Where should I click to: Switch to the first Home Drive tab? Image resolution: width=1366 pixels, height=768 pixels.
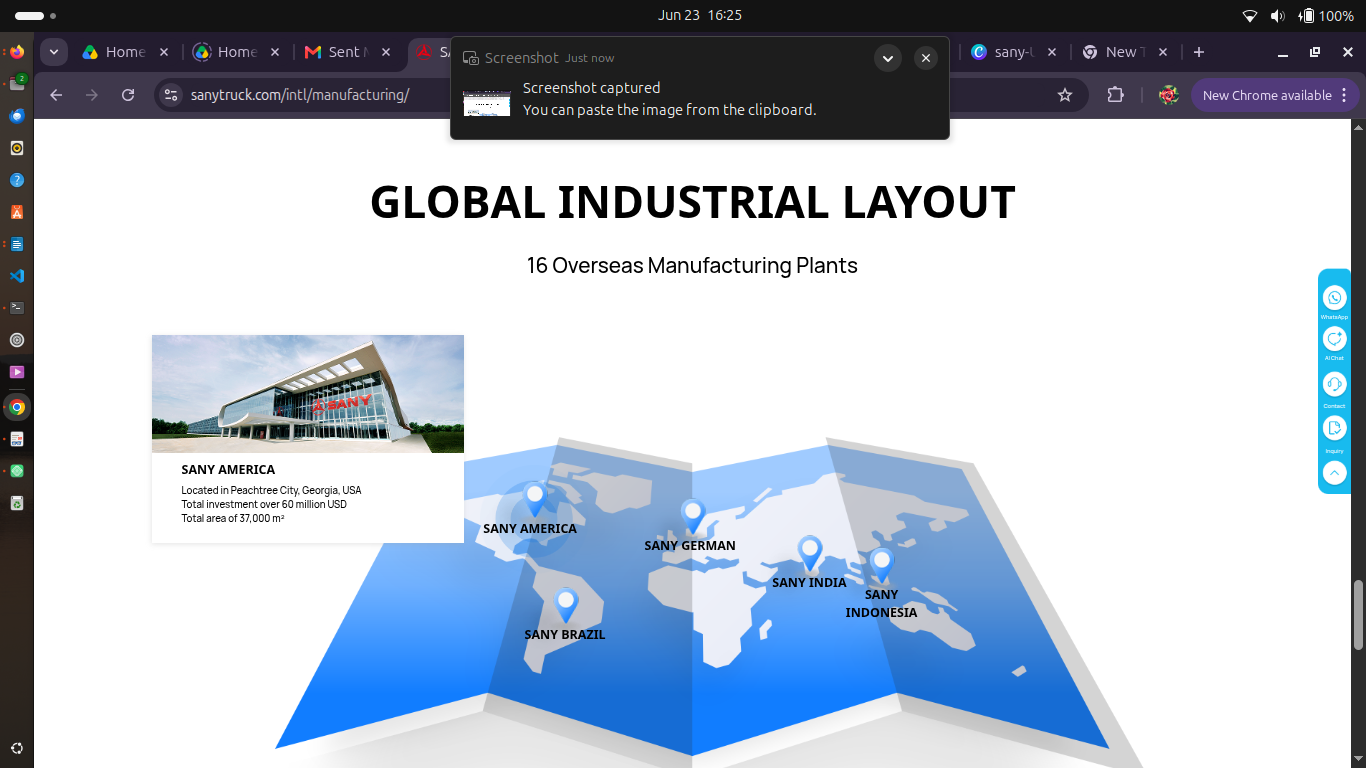[x=125, y=52]
